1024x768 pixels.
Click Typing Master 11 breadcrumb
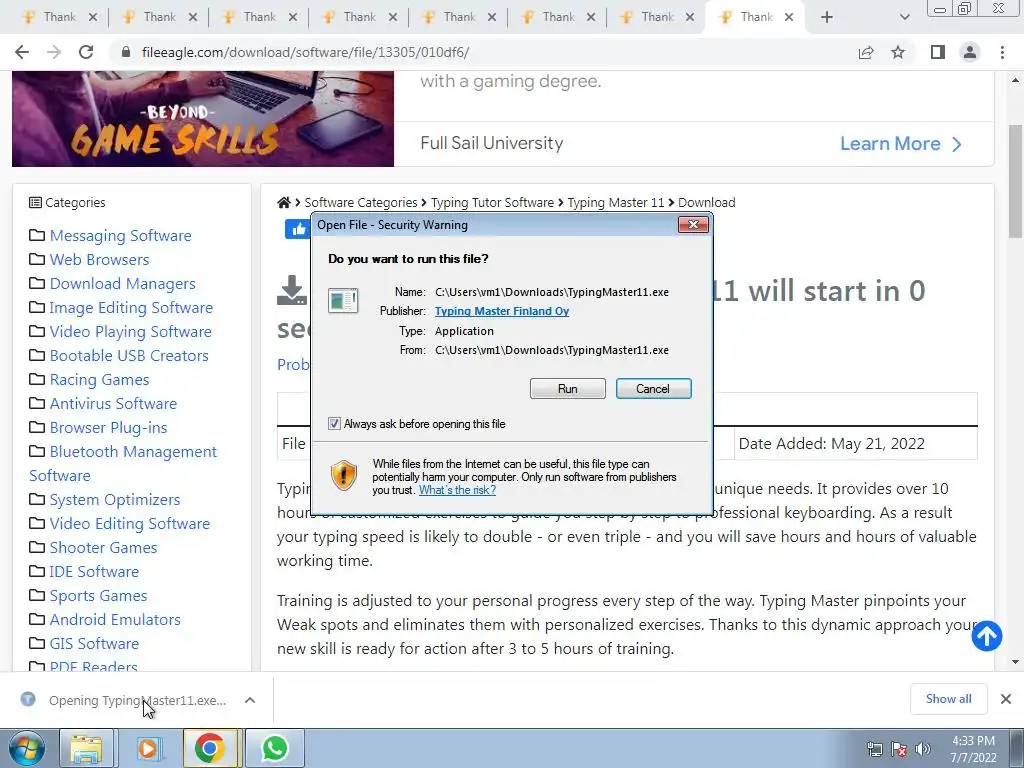(616, 202)
